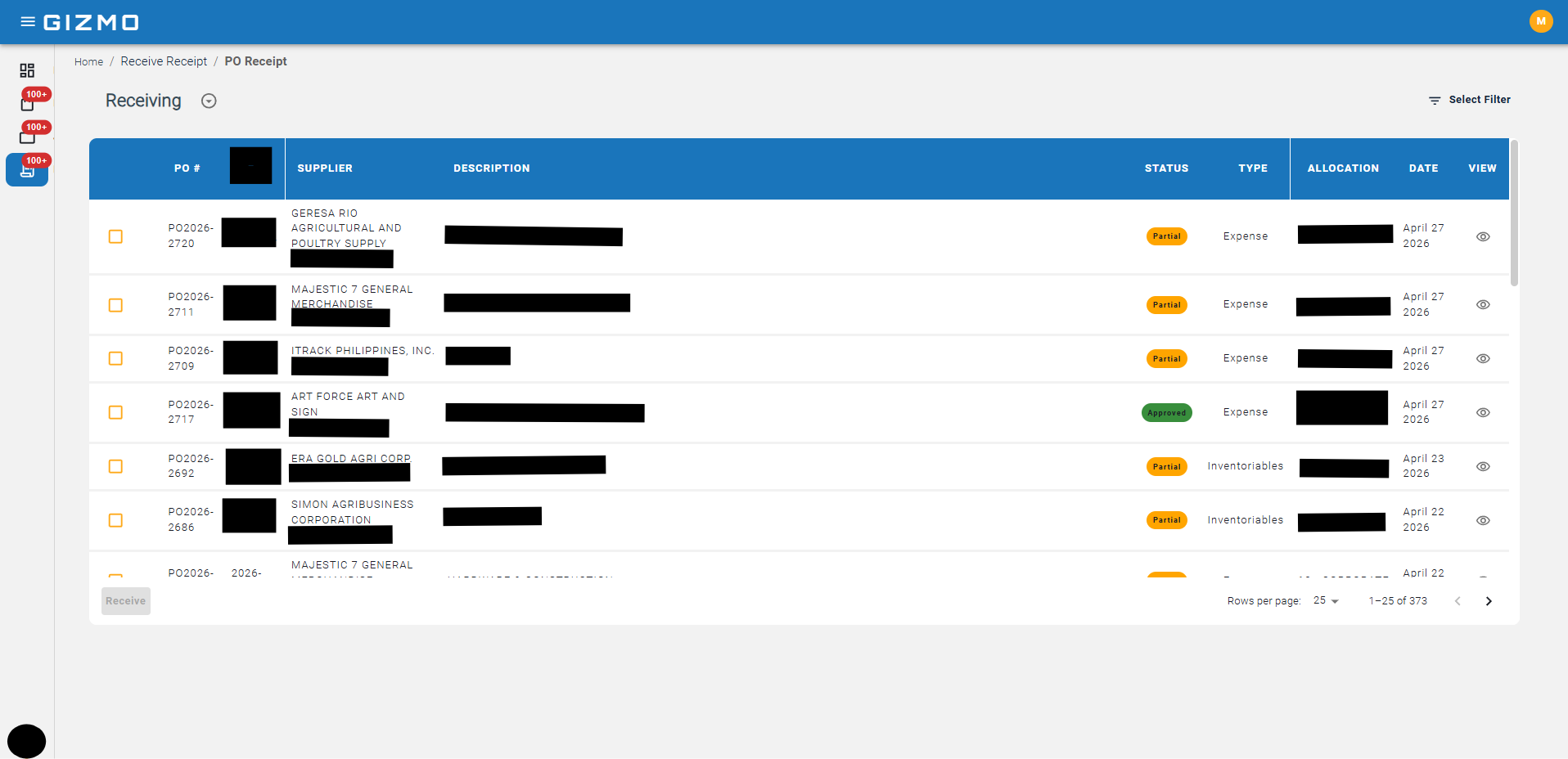
Task: Tick the checkbox for PO2026-2711
Action: 115,305
